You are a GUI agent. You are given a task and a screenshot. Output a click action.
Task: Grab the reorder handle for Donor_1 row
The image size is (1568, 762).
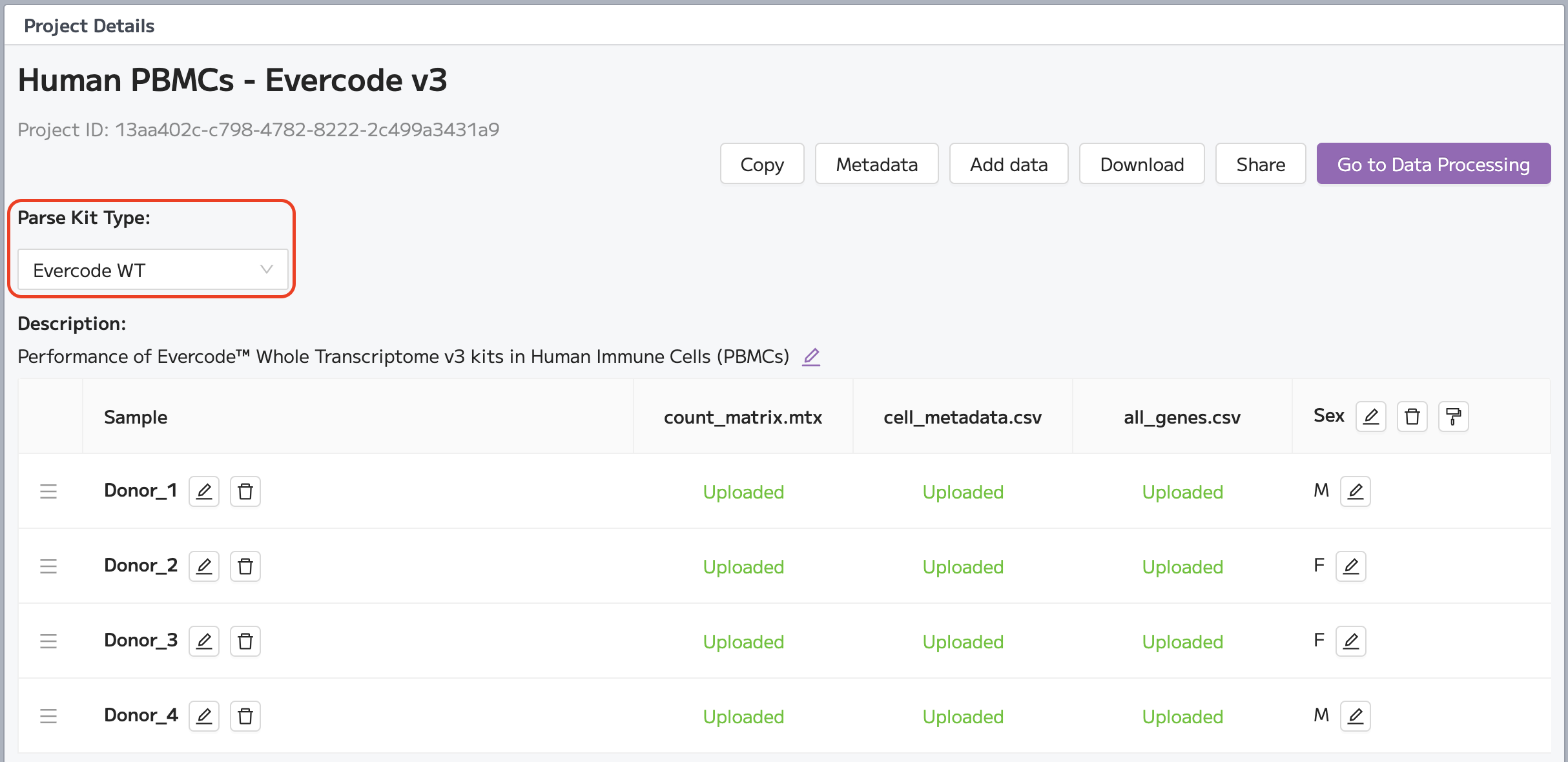coord(48,491)
